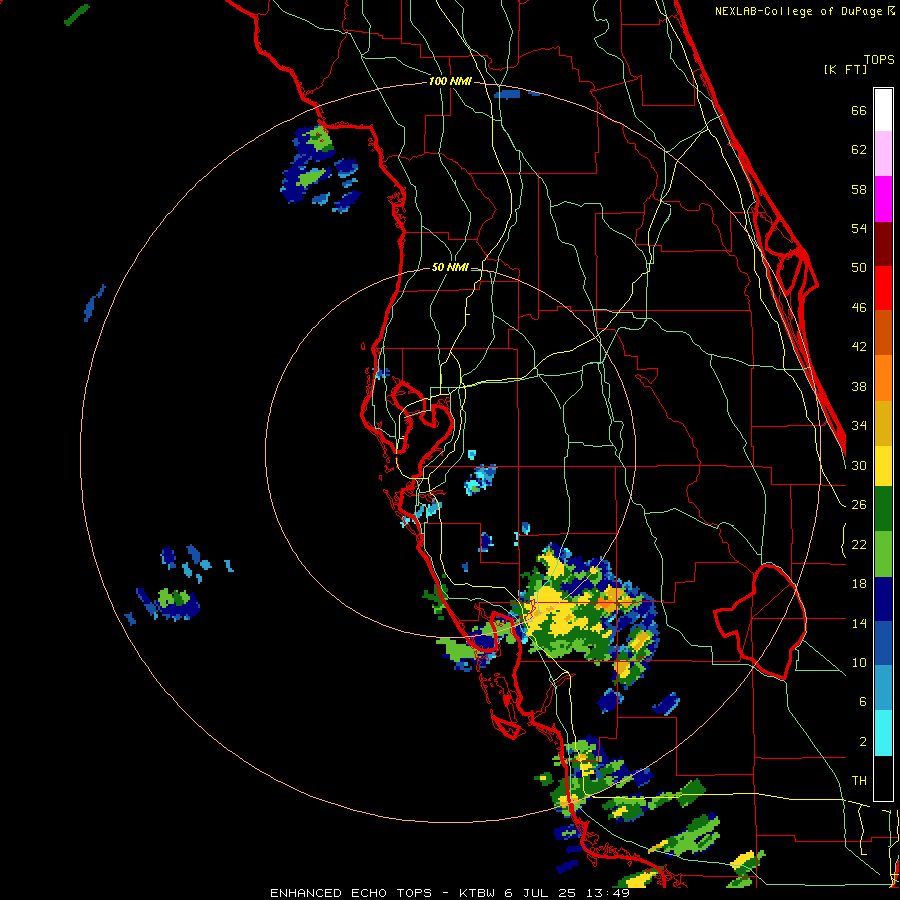Screen dimensions: 900x900
Task: Click the 22 value on the legend
Action: [x=859, y=544]
